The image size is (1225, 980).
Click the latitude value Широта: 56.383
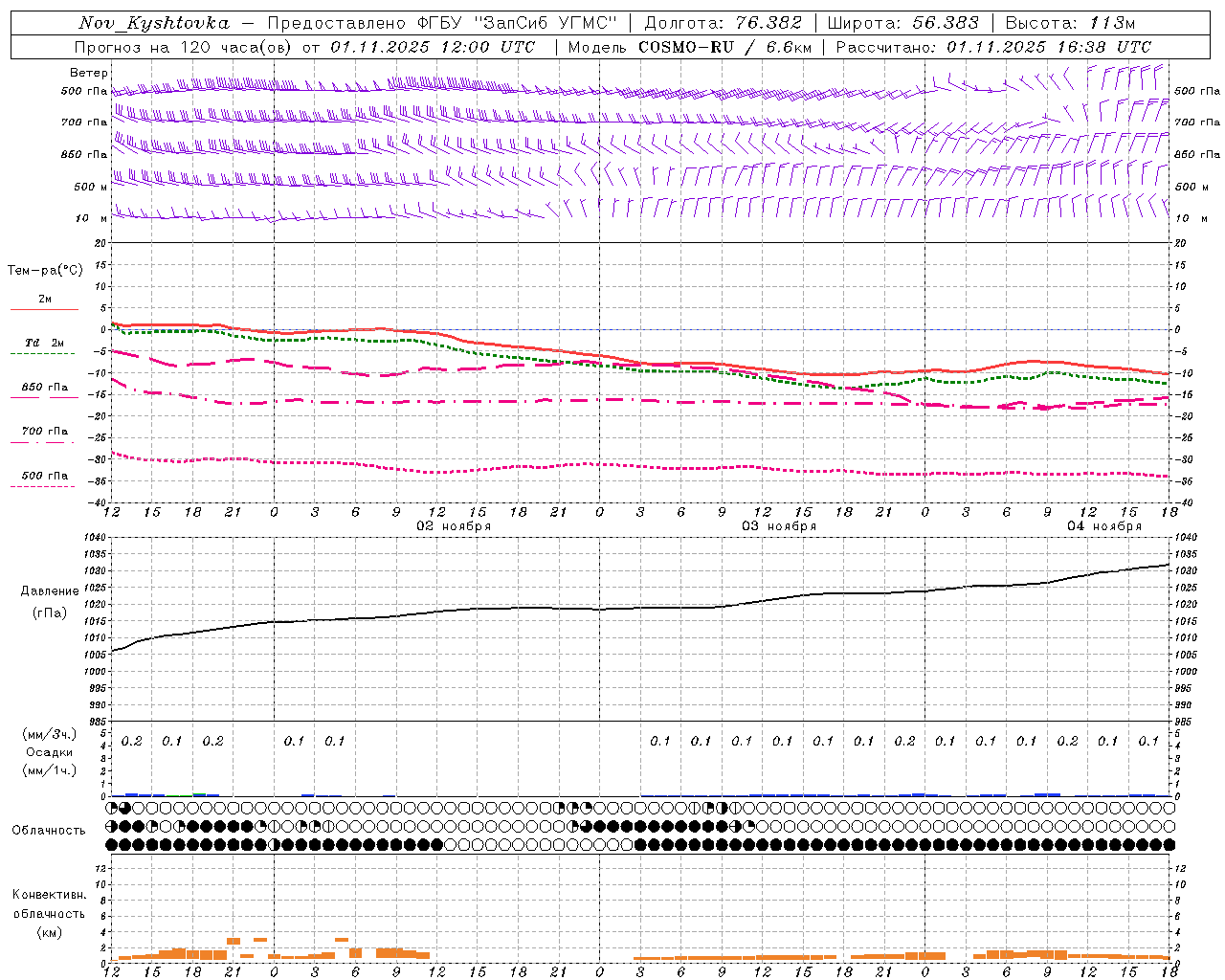[902, 23]
